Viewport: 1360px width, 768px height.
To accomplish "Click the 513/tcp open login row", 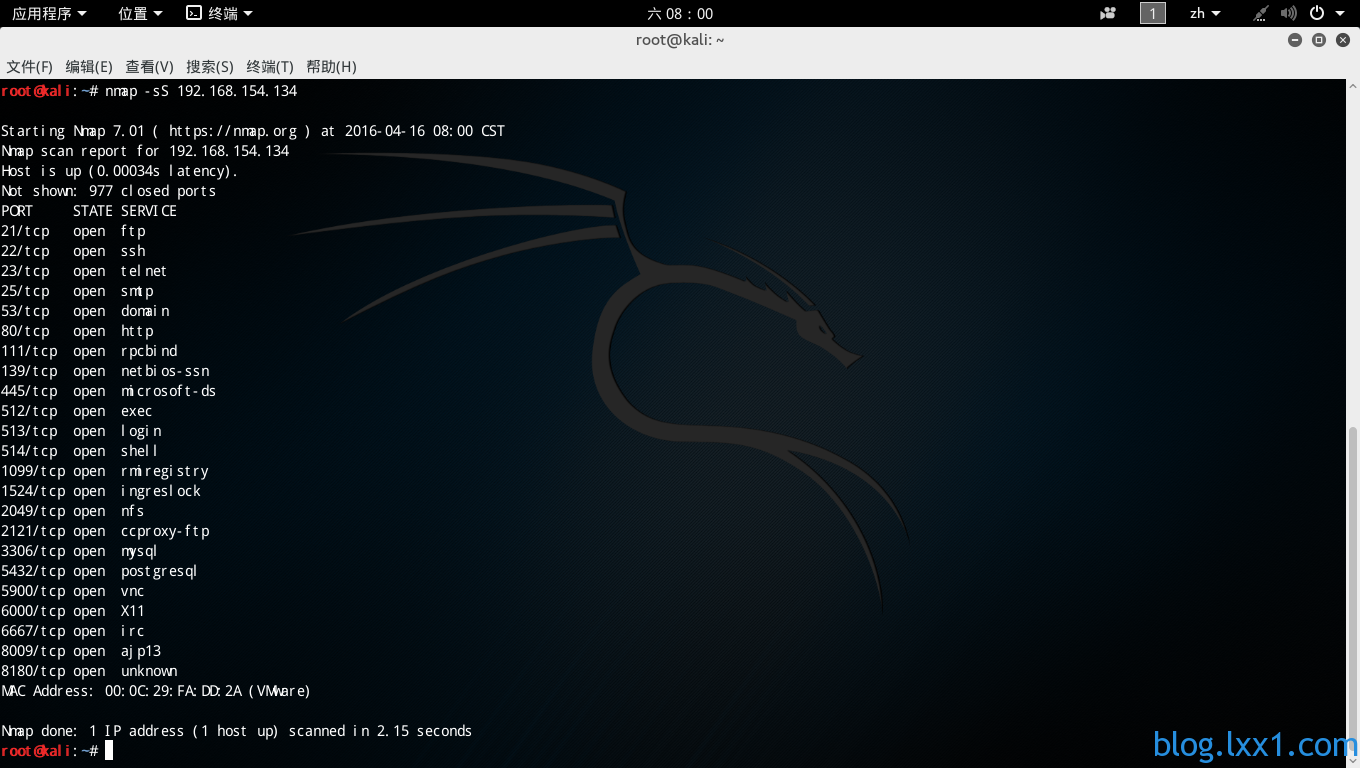I will pyautogui.click(x=81, y=431).
